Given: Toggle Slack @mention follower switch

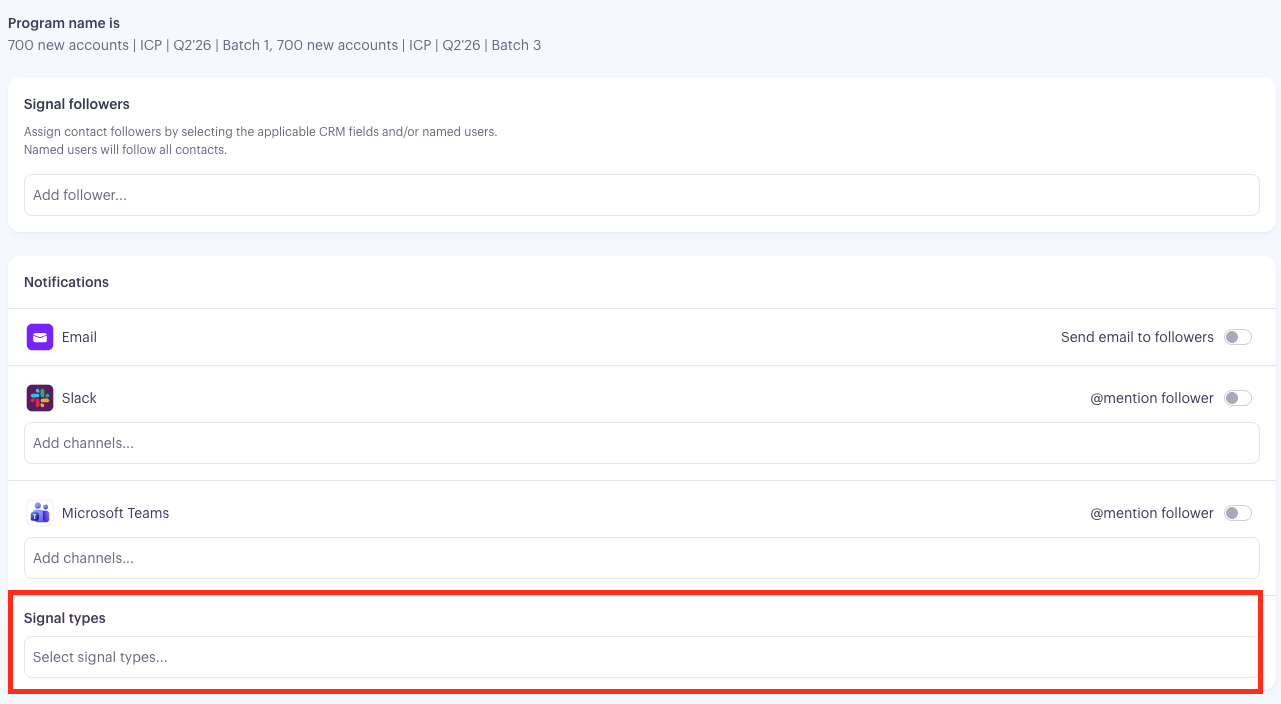Looking at the screenshot, I should tap(1238, 398).
